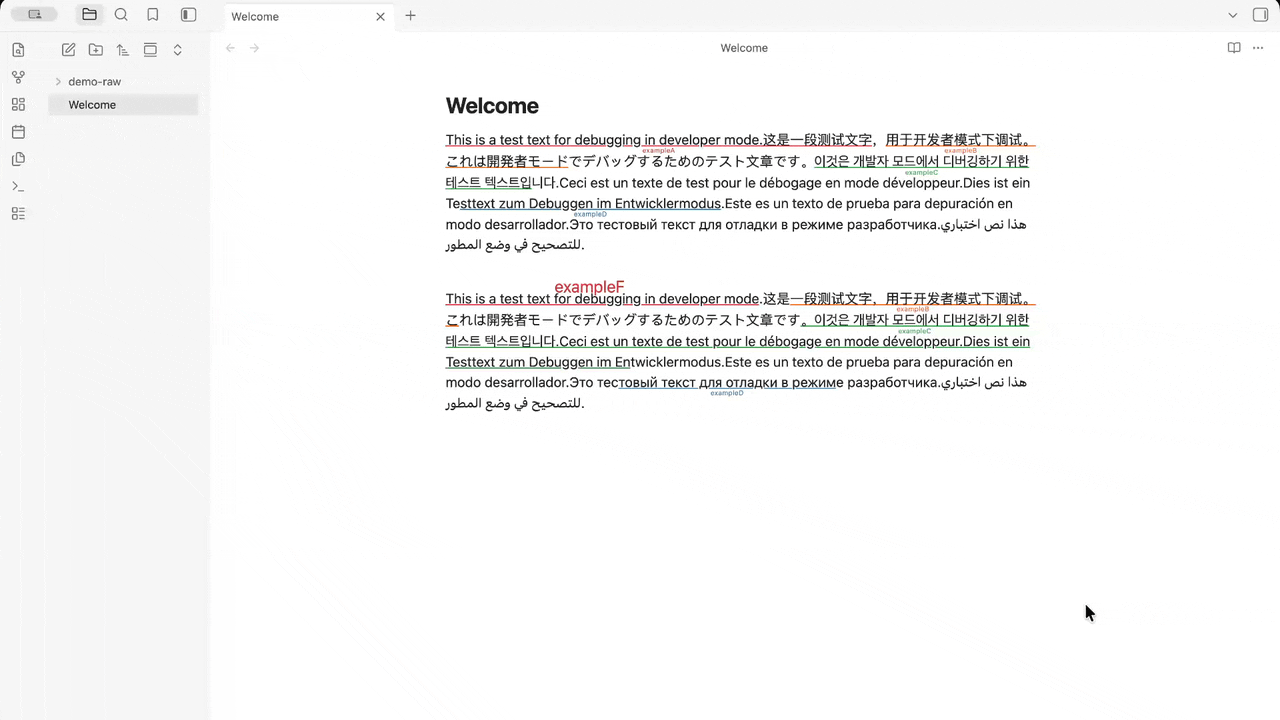Switch to reading view book icon

[1234, 48]
